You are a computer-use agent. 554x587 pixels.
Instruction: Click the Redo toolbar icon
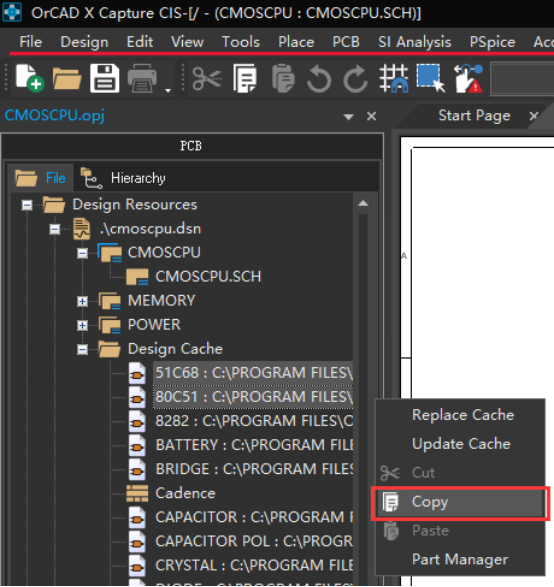tap(355, 78)
